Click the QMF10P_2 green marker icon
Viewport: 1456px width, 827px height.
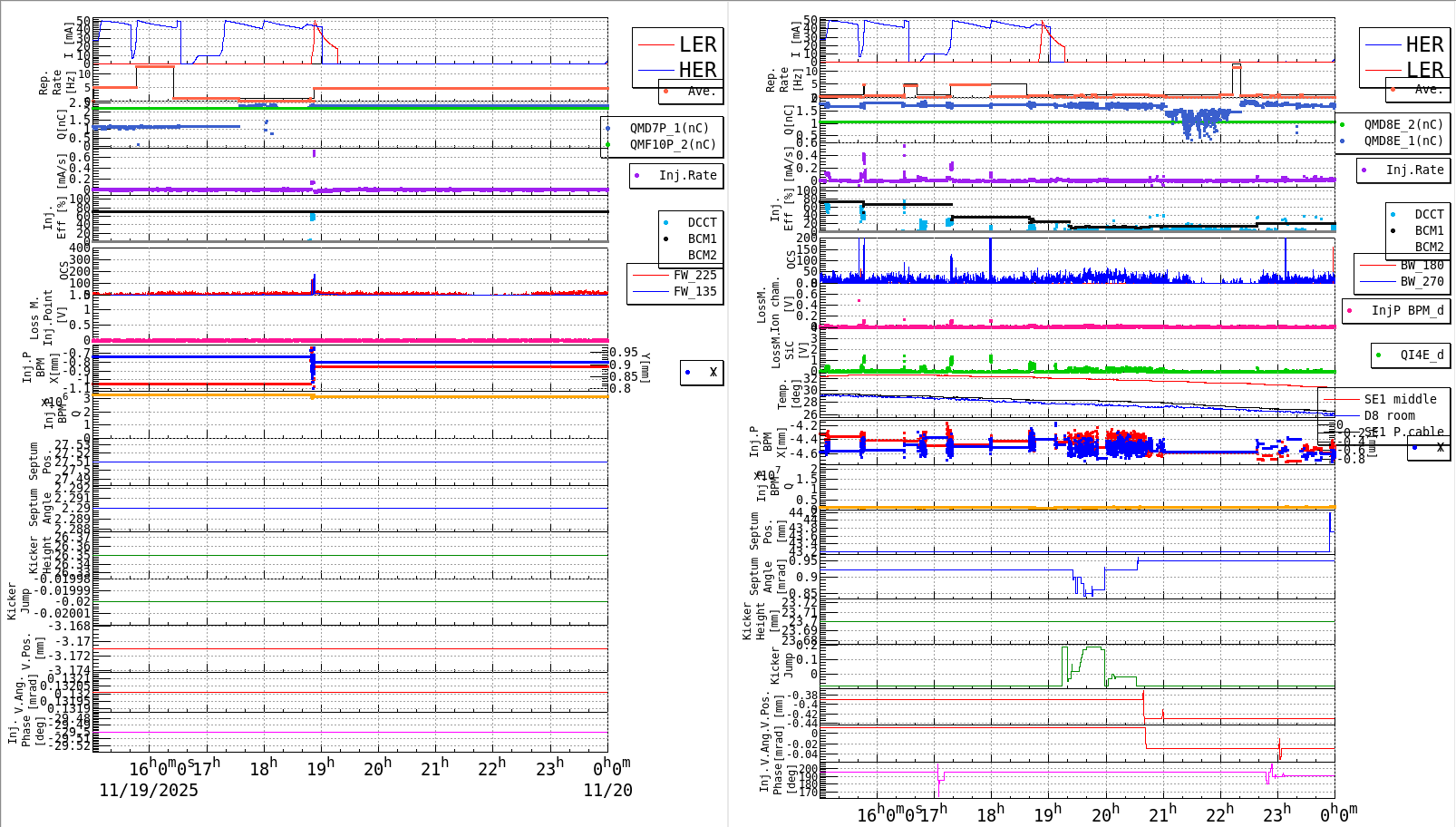(x=607, y=144)
